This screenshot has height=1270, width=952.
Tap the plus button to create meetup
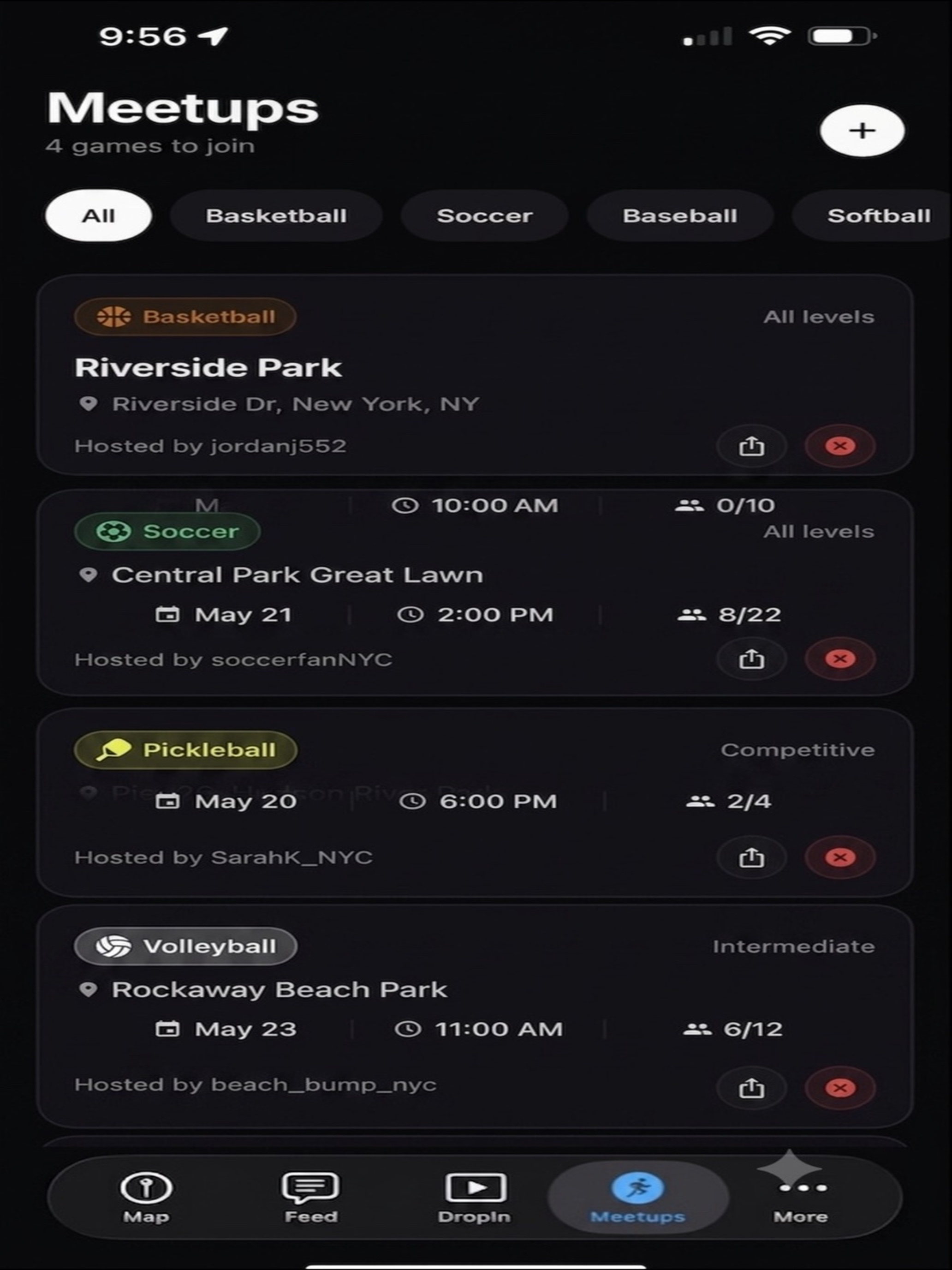coord(862,130)
